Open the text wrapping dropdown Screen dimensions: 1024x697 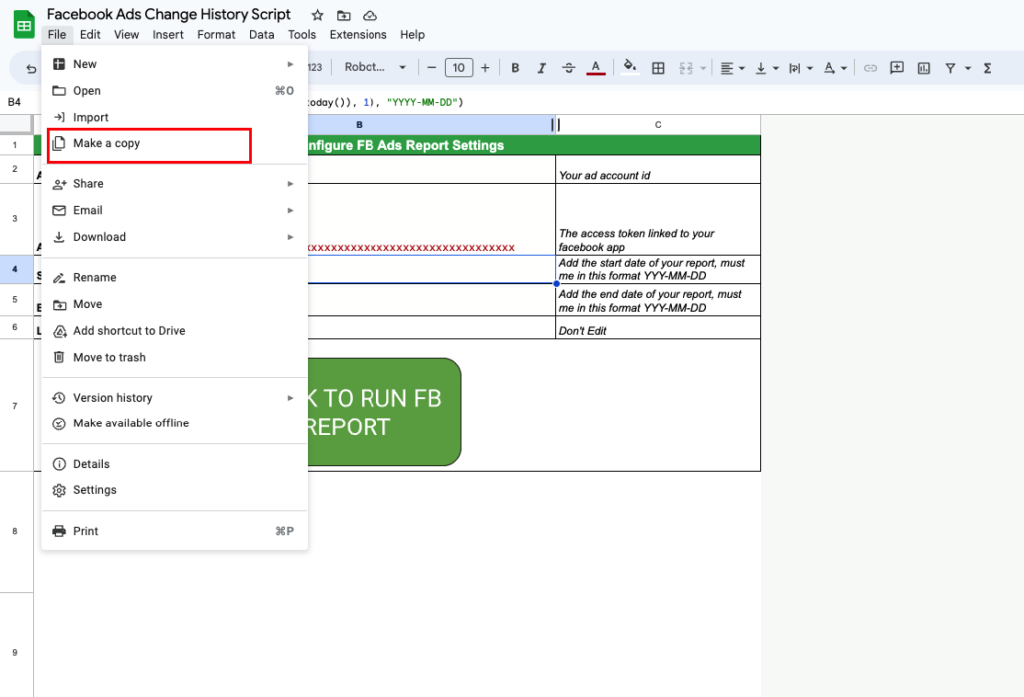click(801, 68)
